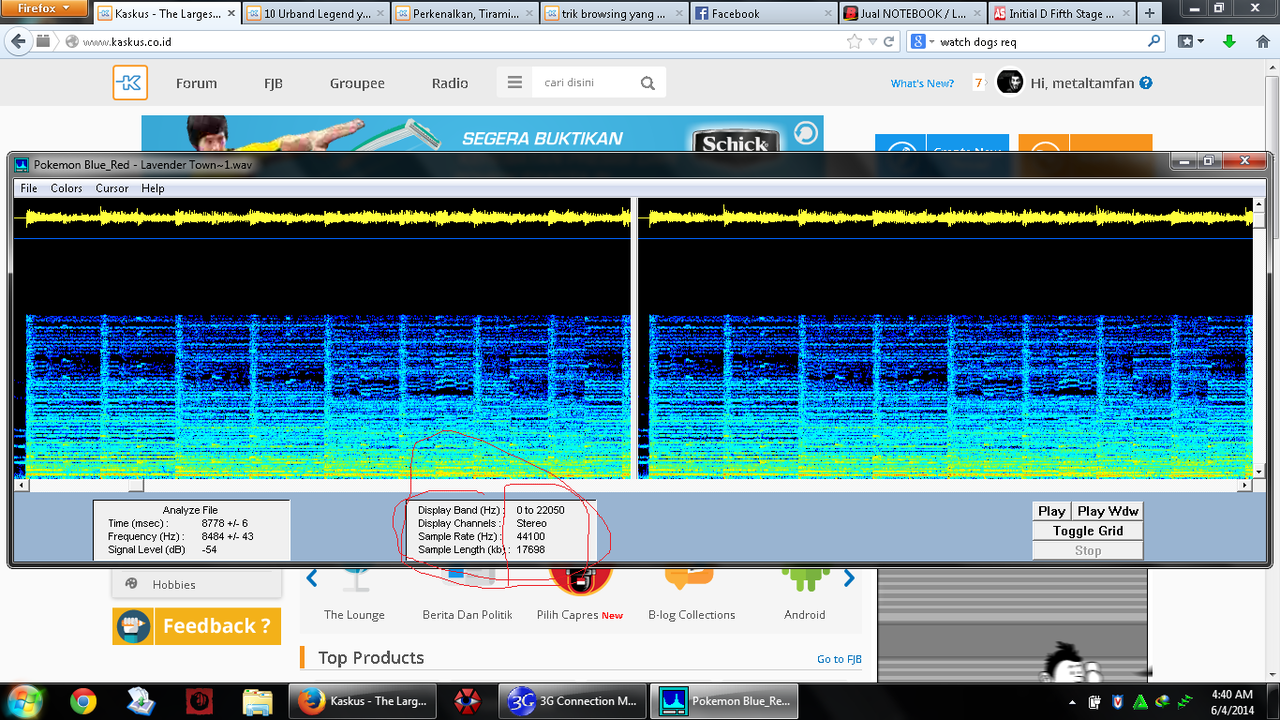
Task: Expand the search engine selector dropdown
Action: pyautogui.click(x=923, y=42)
